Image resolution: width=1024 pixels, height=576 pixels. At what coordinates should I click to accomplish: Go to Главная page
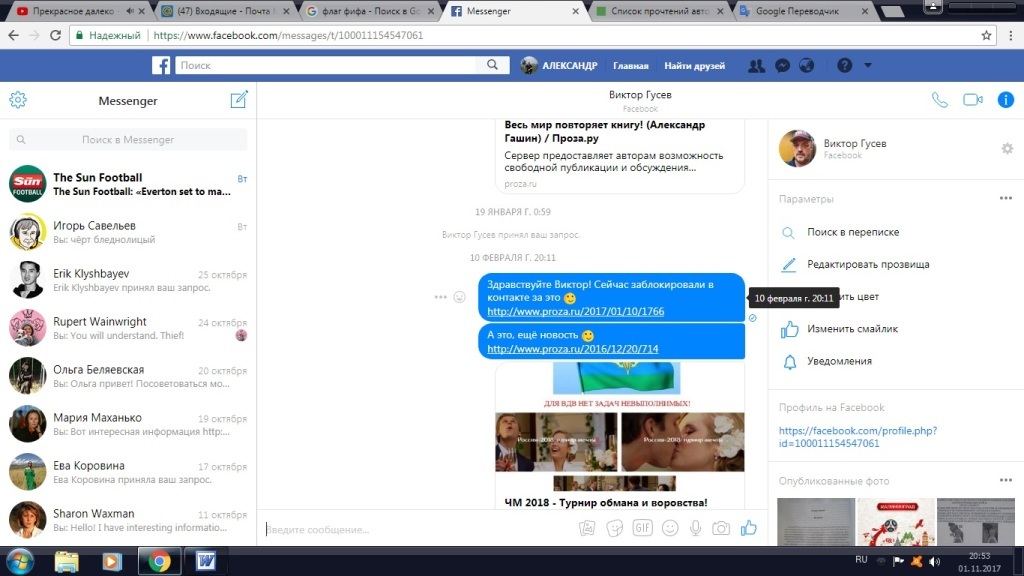tap(631, 65)
